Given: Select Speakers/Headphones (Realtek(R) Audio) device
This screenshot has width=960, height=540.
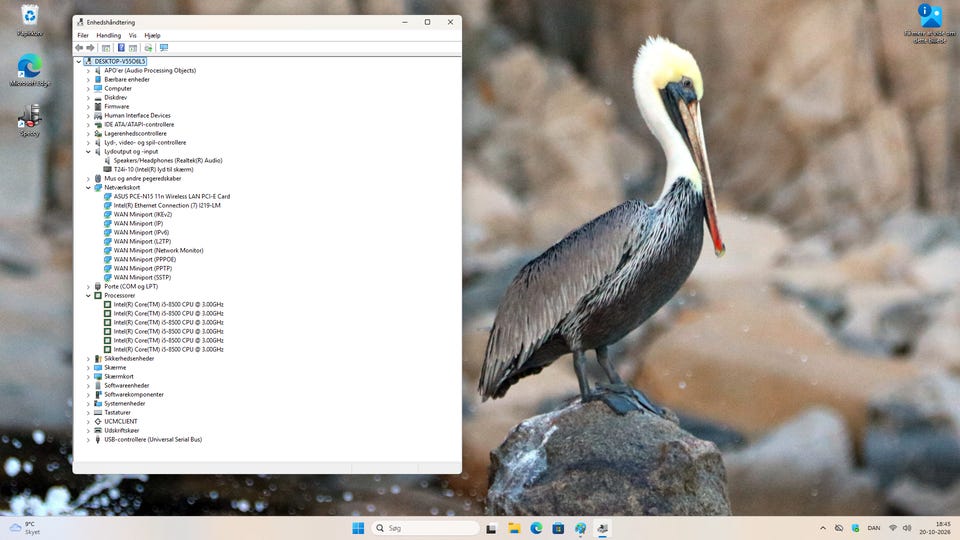Looking at the screenshot, I should click(168, 160).
